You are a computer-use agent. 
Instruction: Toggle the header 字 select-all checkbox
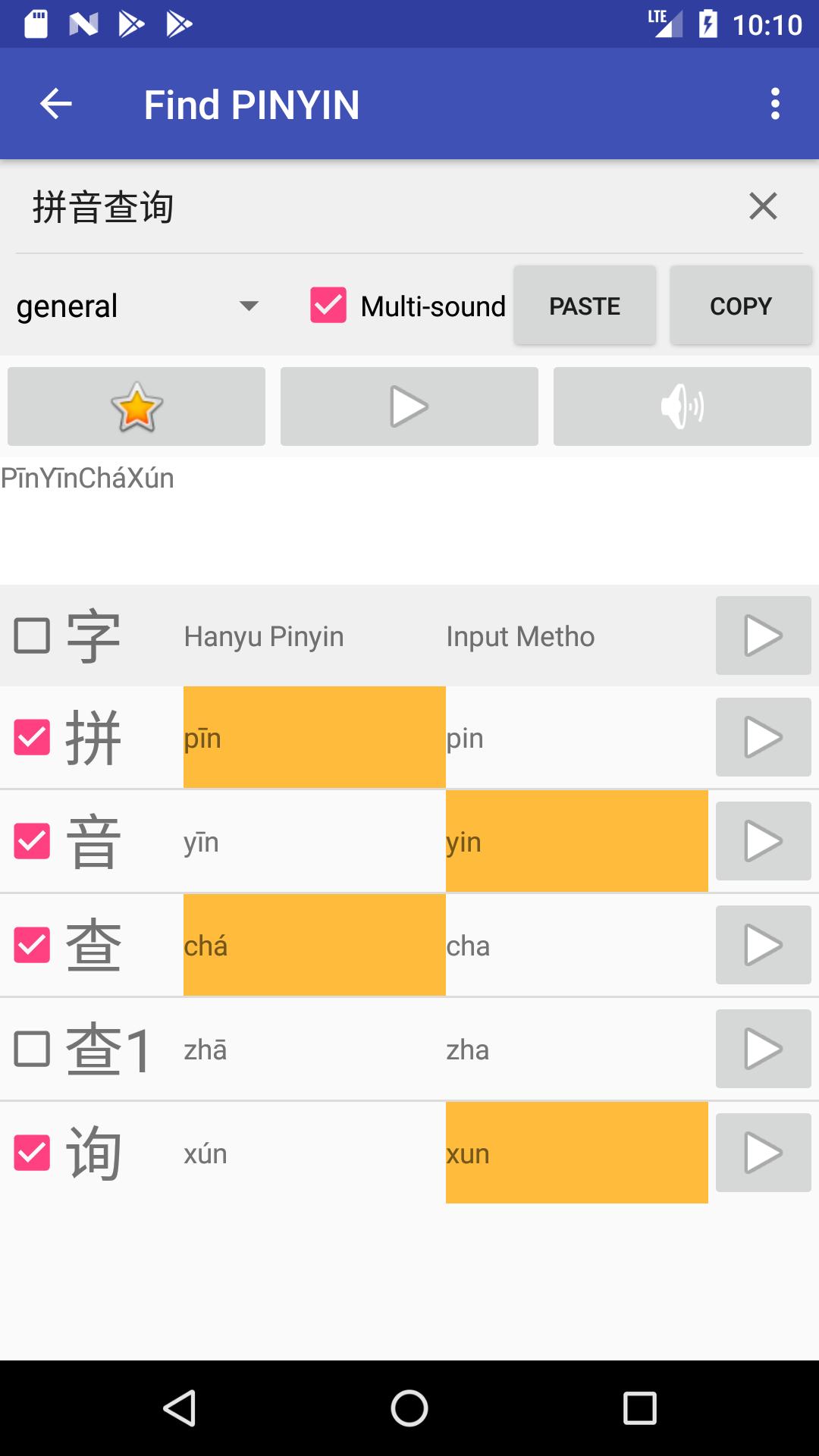tap(33, 635)
